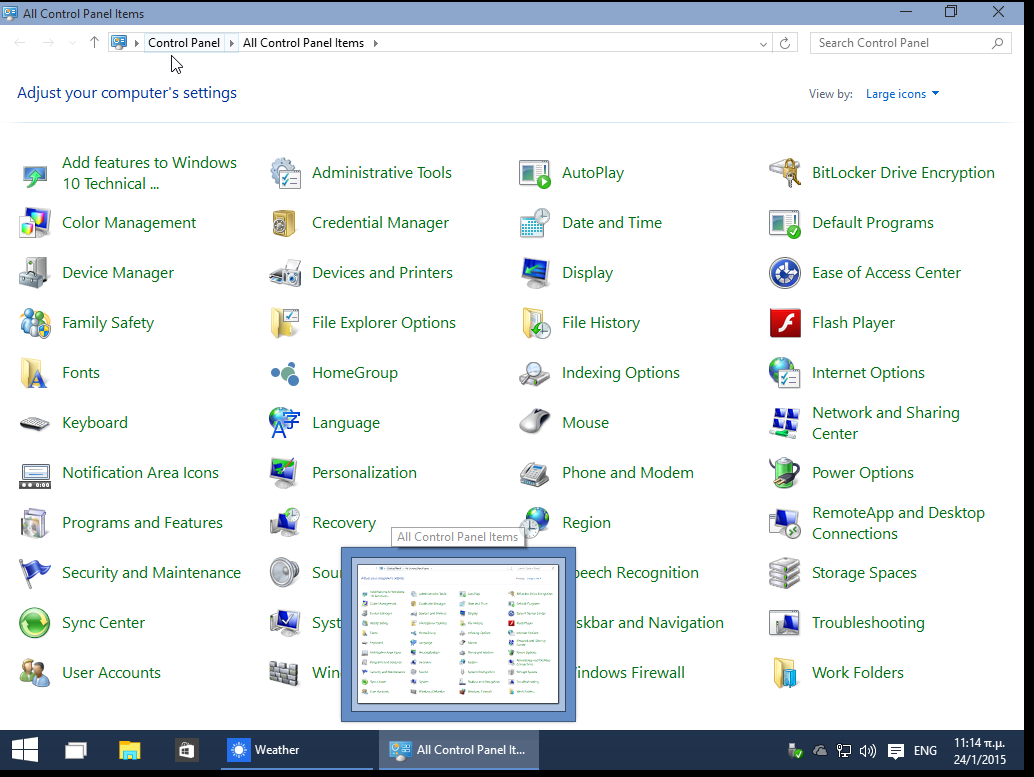Click All Control Panel Items breadcrumb segment
The image size is (1034, 777).
pos(303,43)
